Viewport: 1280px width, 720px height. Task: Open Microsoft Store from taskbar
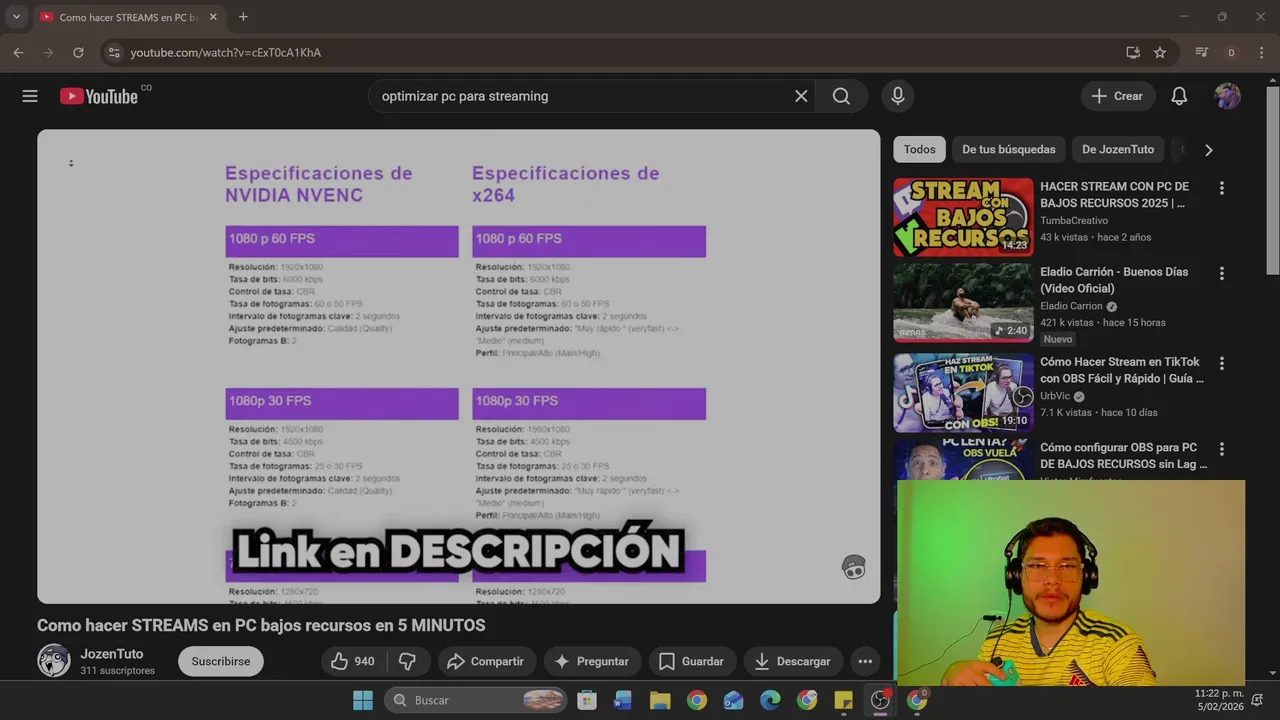click(587, 700)
